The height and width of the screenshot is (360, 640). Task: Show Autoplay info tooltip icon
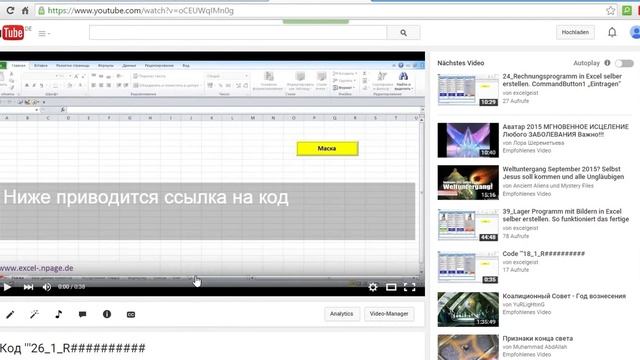pyautogui.click(x=607, y=63)
